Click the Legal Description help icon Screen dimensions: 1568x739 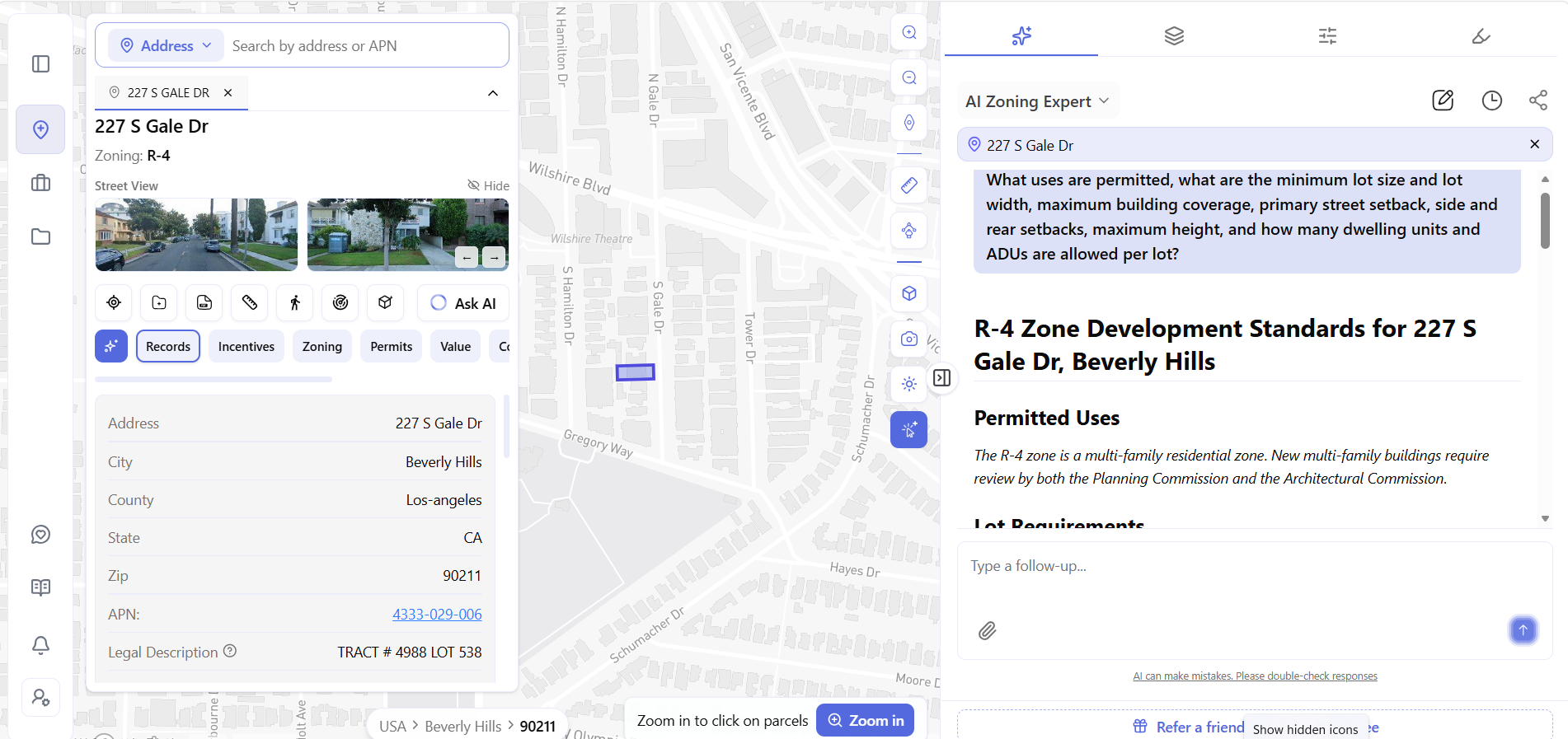[230, 651]
